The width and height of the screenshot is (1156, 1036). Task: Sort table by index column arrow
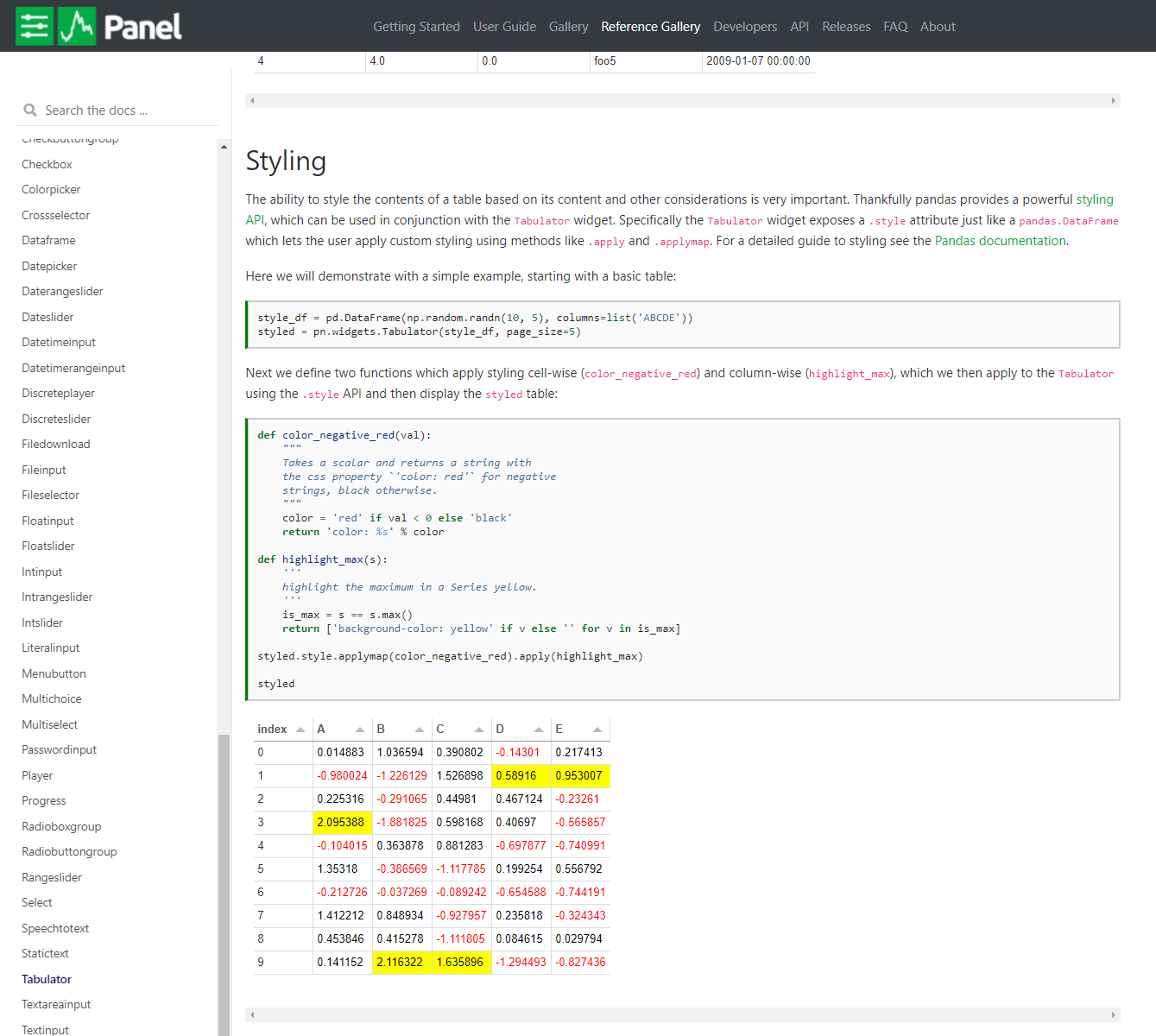[x=300, y=730]
